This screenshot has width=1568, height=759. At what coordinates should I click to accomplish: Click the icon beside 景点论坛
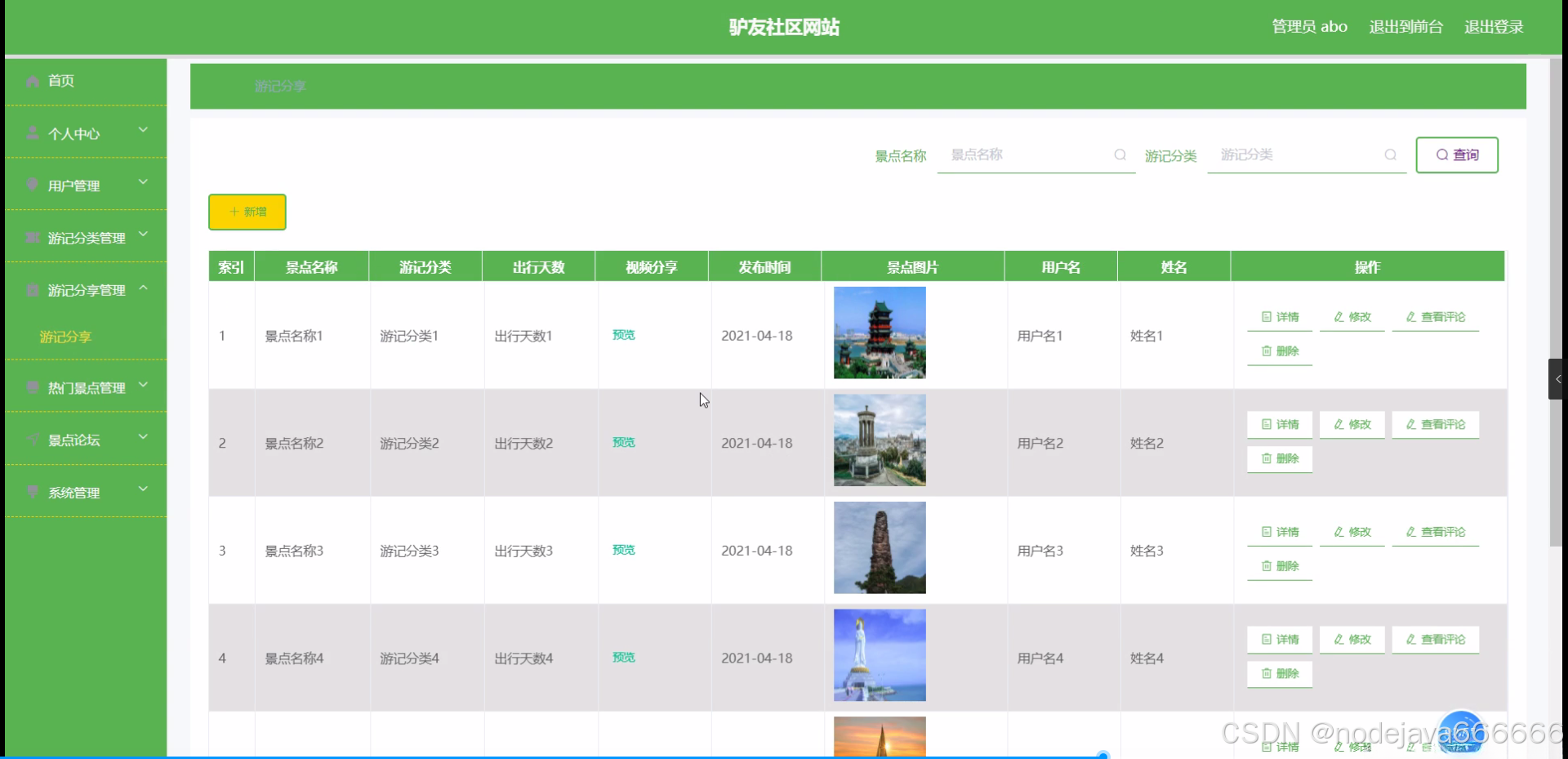[x=33, y=440]
